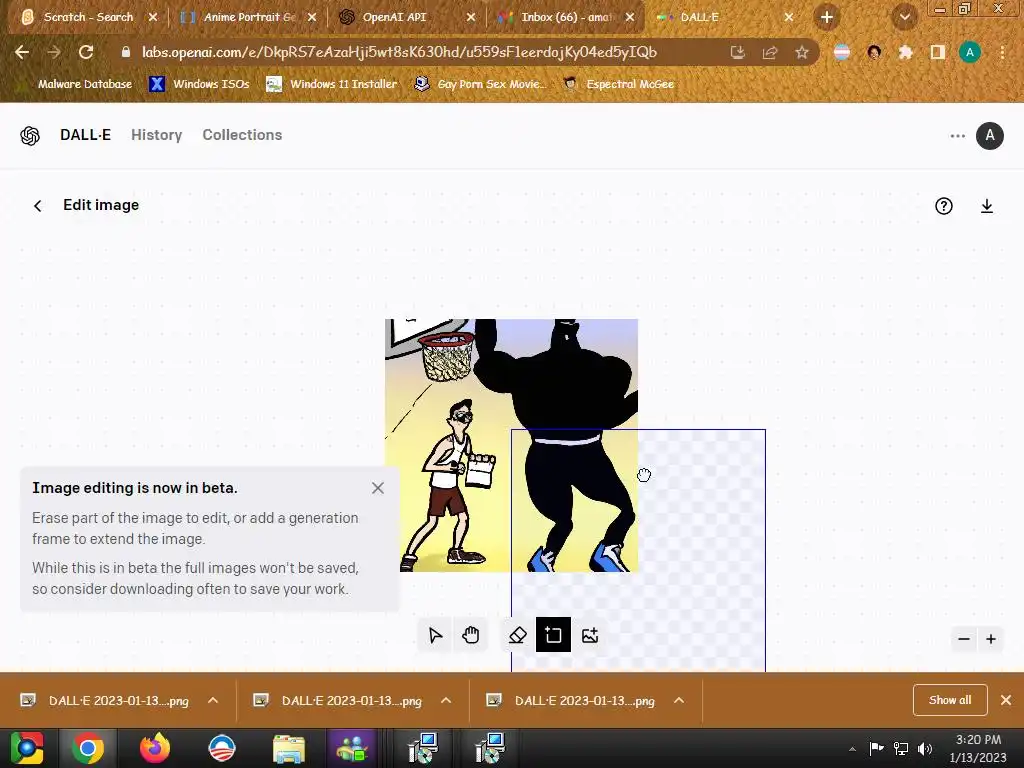The height and width of the screenshot is (768, 1024).
Task: Focus the labs.openai.com address bar
Action: pyautogui.click(x=400, y=52)
